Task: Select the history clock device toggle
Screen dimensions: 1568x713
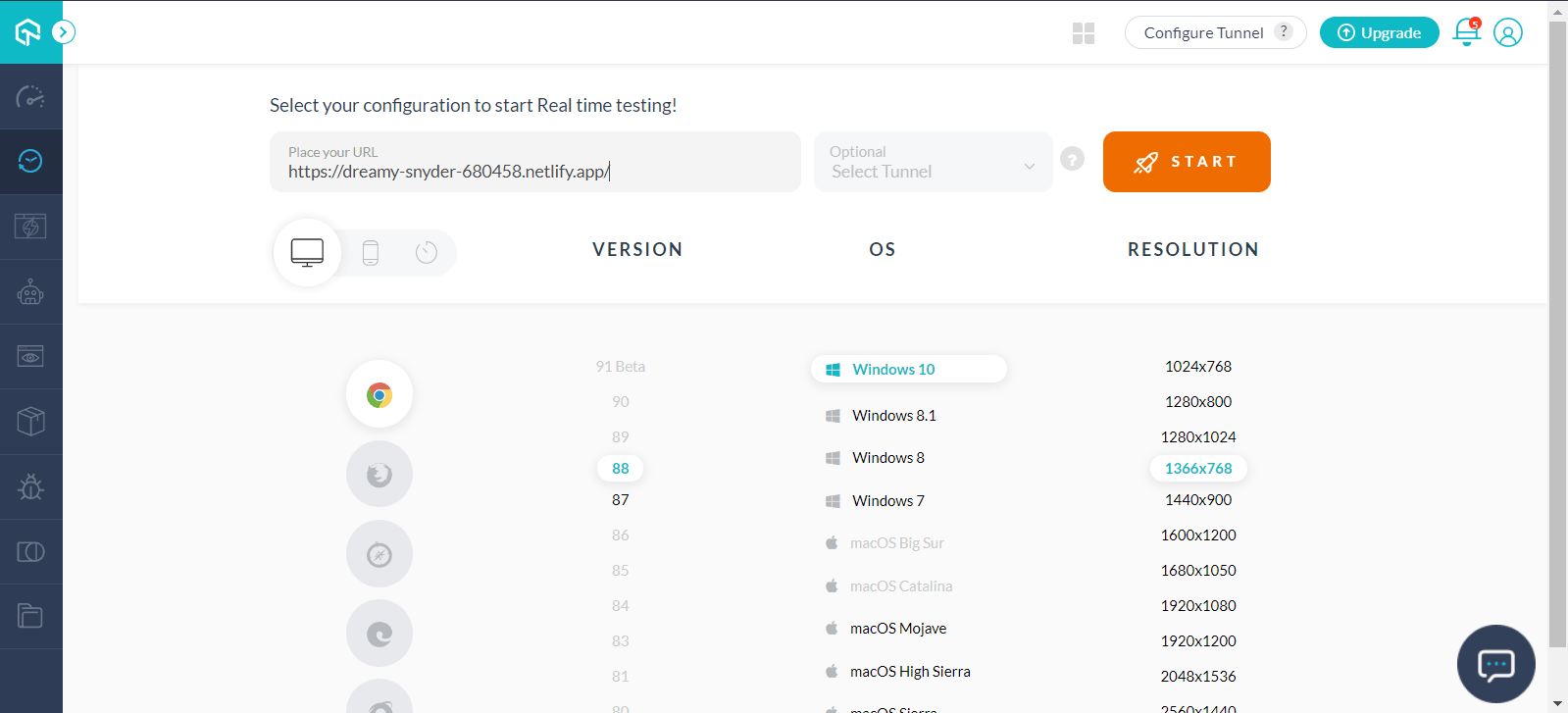Action: [x=426, y=253]
